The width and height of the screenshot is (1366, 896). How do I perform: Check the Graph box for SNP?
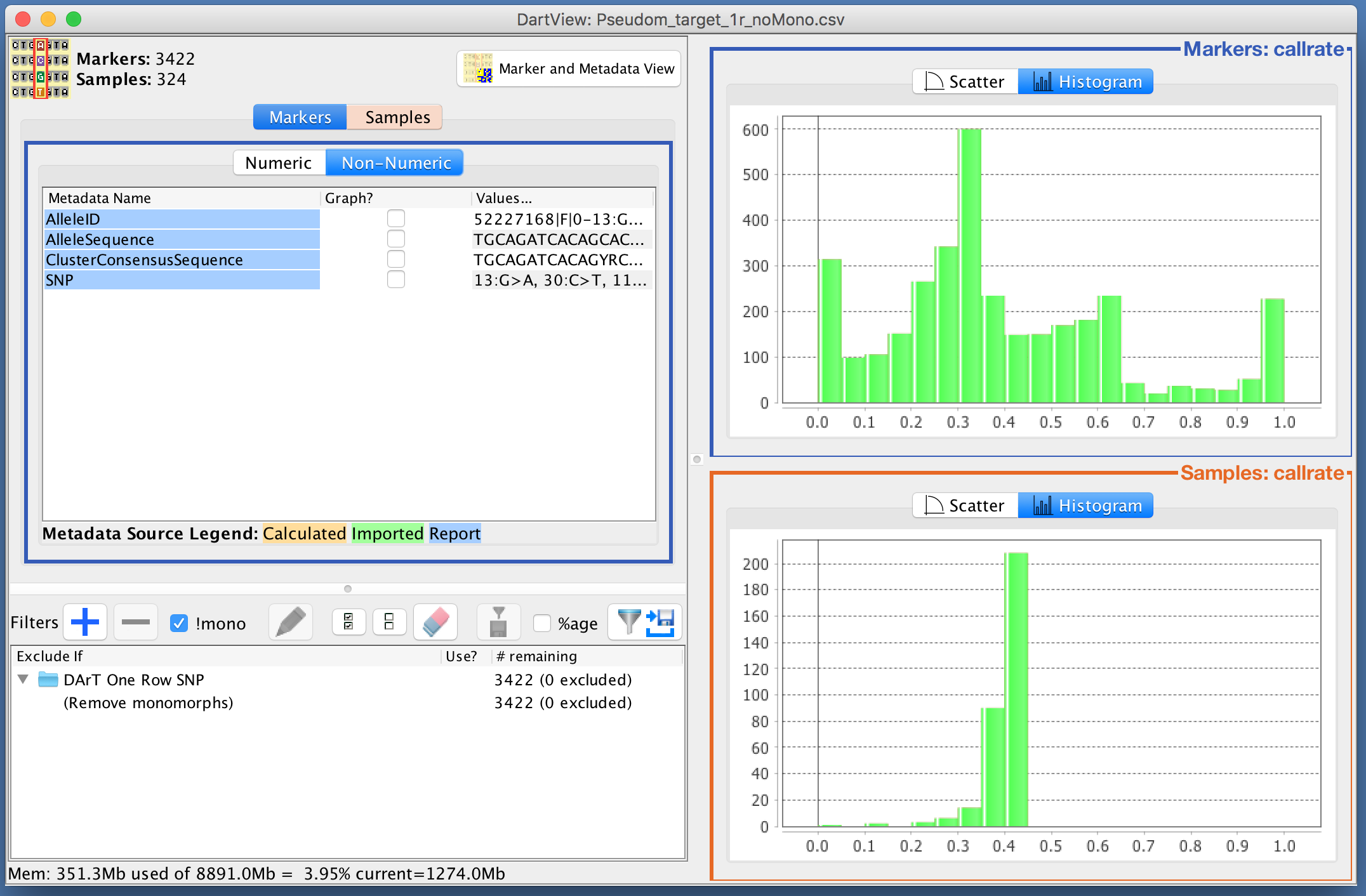click(x=396, y=280)
